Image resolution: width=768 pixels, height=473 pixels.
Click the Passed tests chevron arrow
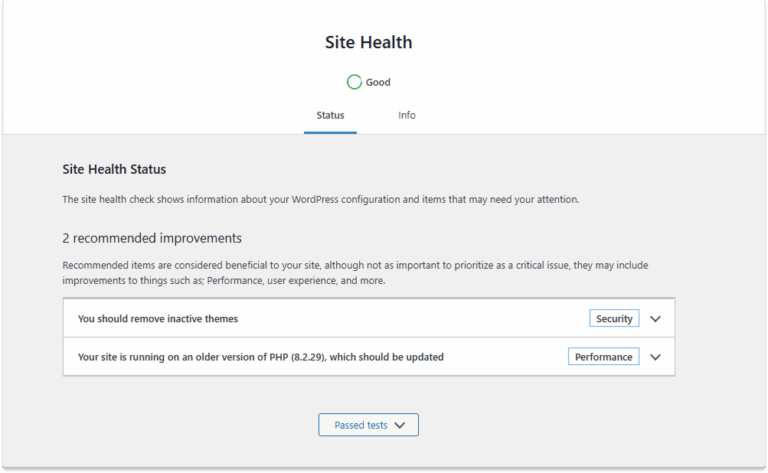tap(400, 425)
